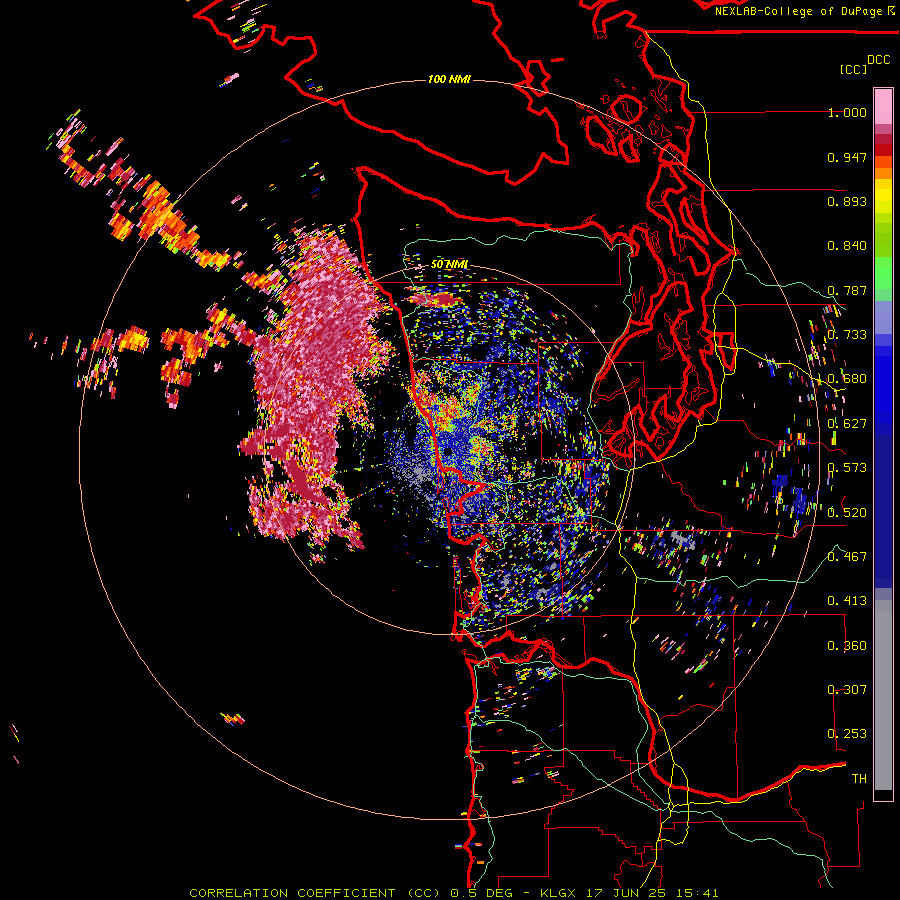
Task: Click the 0.520 scale value
Action: click(x=847, y=513)
